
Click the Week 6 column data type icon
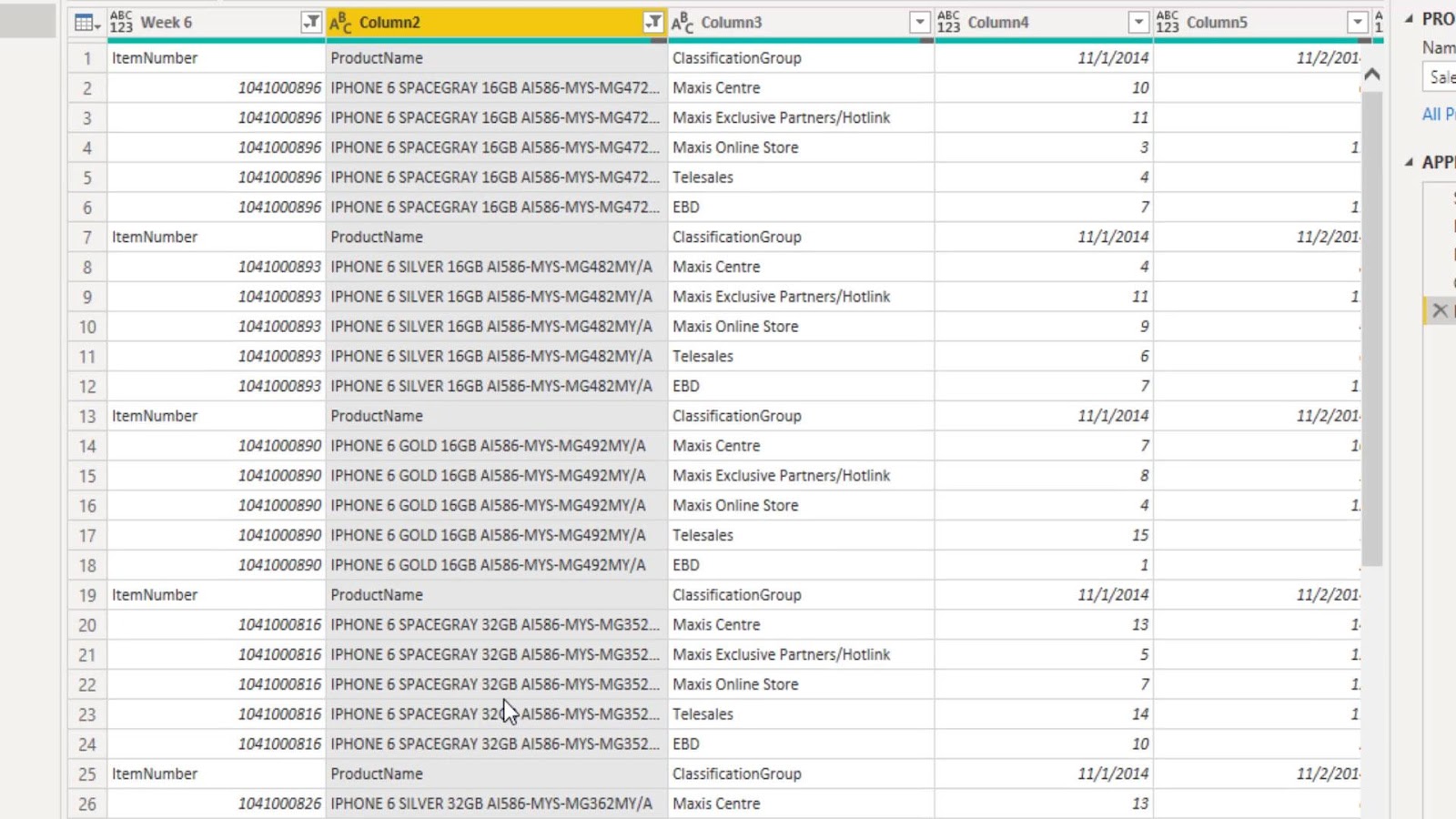pyautogui.click(x=121, y=23)
